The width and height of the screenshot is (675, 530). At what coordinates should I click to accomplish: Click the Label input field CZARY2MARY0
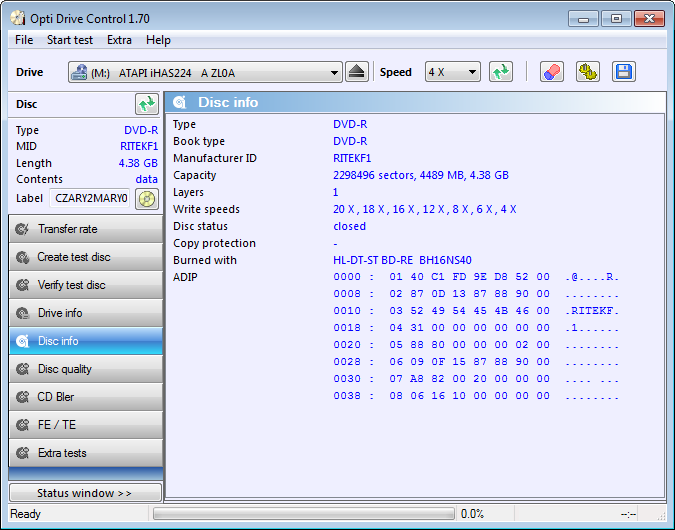tap(90, 198)
